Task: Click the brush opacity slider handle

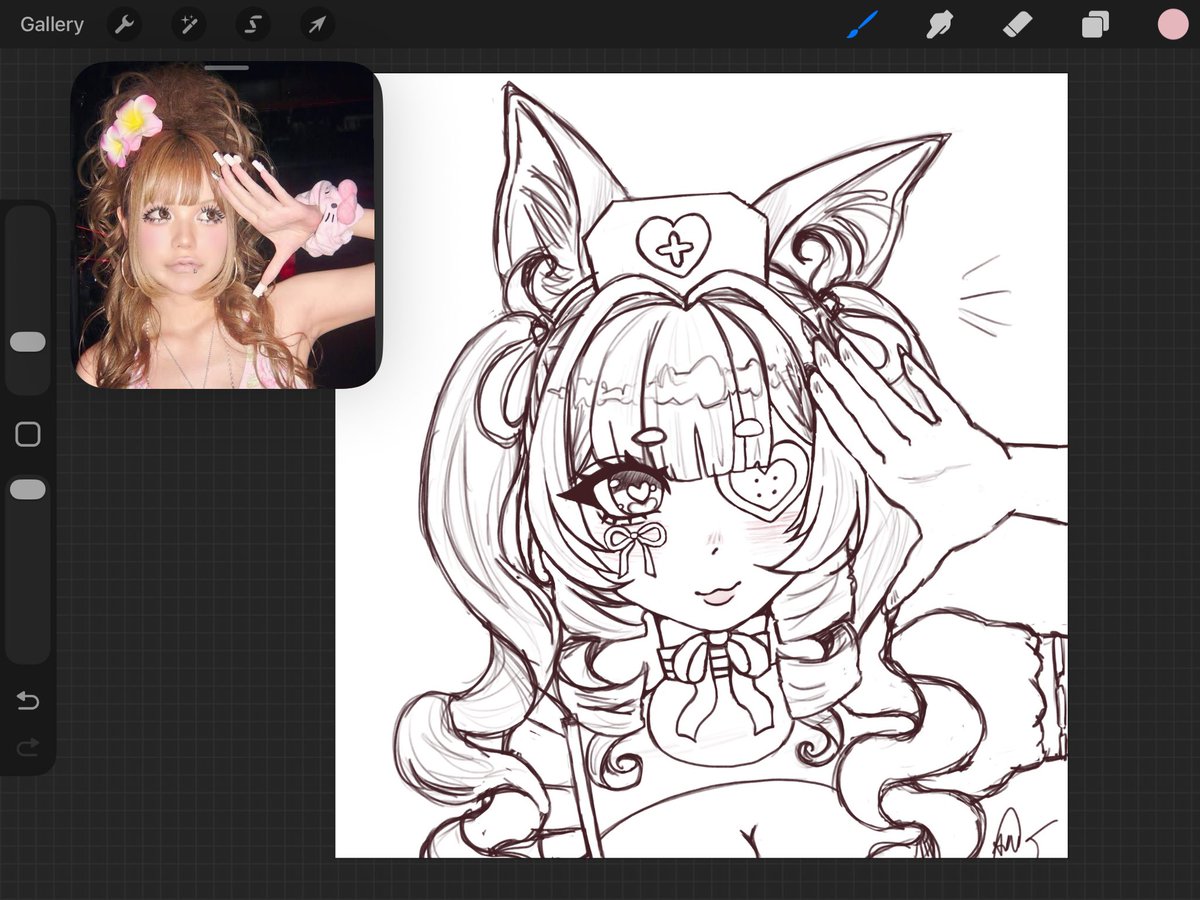Action: pyautogui.click(x=28, y=489)
